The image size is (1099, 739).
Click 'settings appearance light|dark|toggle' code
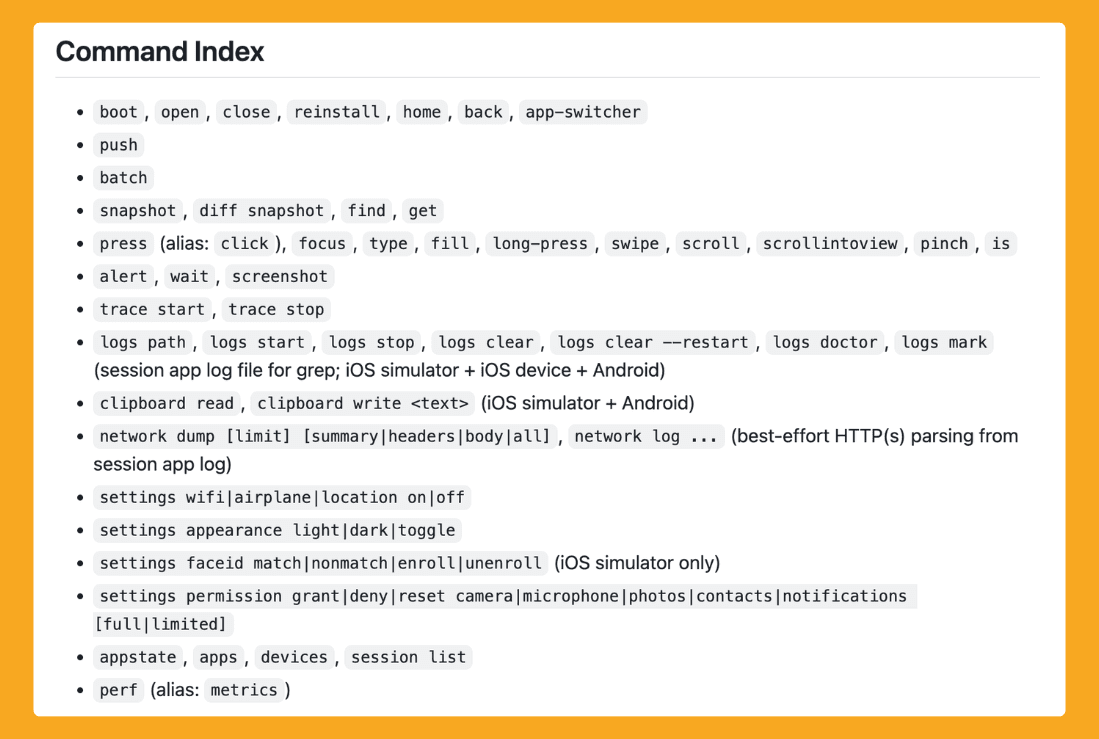click(278, 531)
